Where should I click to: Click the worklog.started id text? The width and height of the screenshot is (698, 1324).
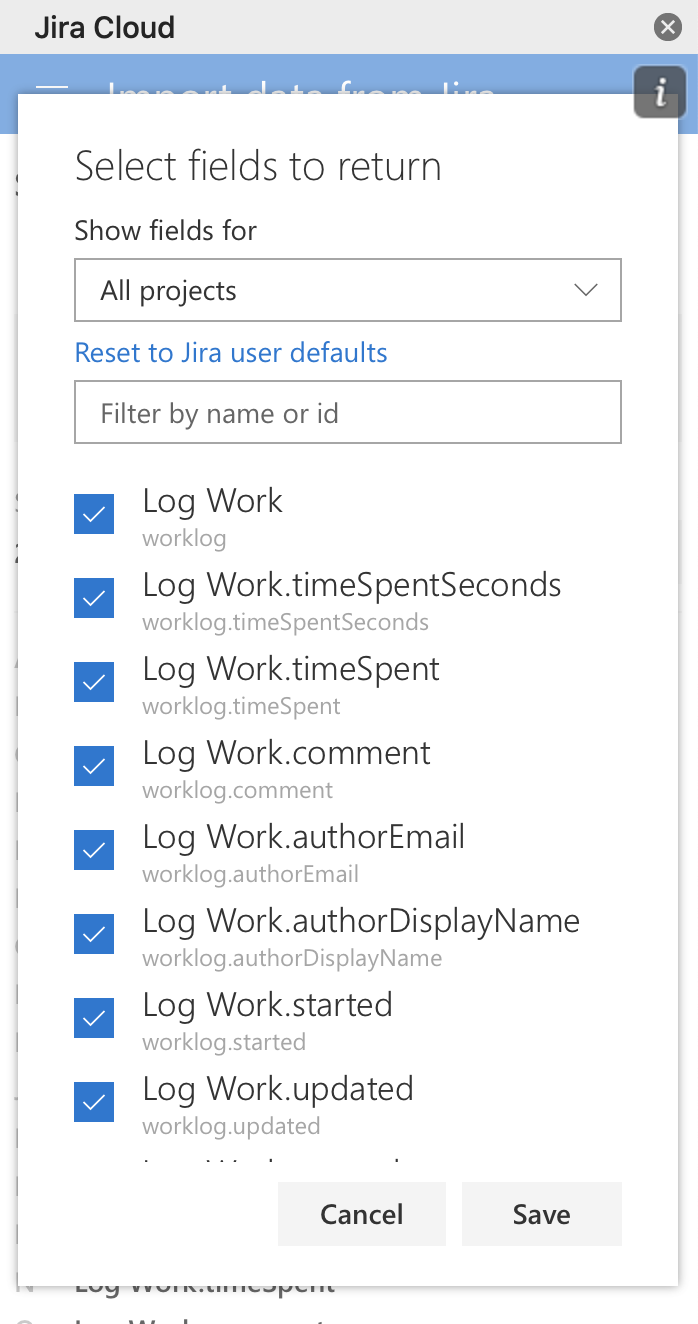tap(224, 1043)
